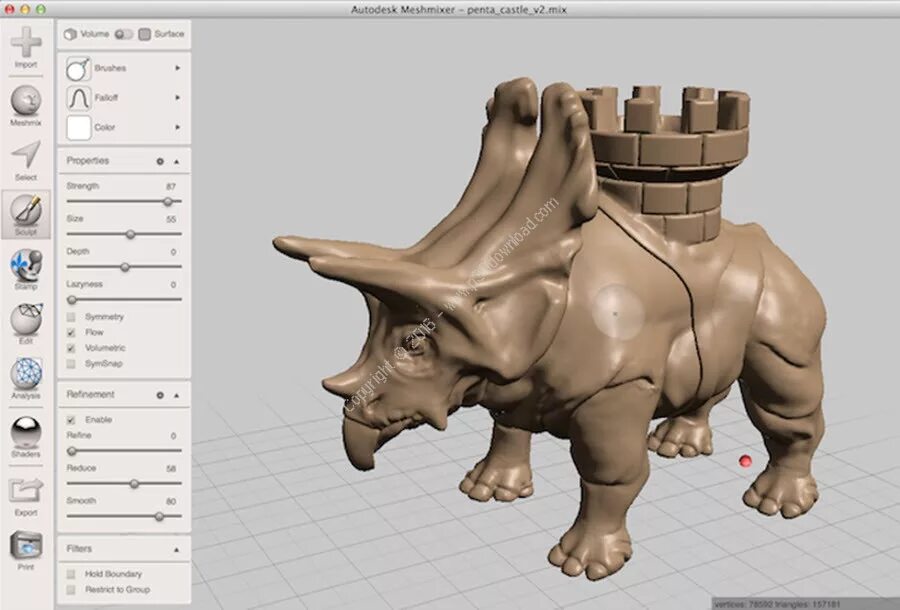
Task: Click the Color label
Action: click(104, 127)
